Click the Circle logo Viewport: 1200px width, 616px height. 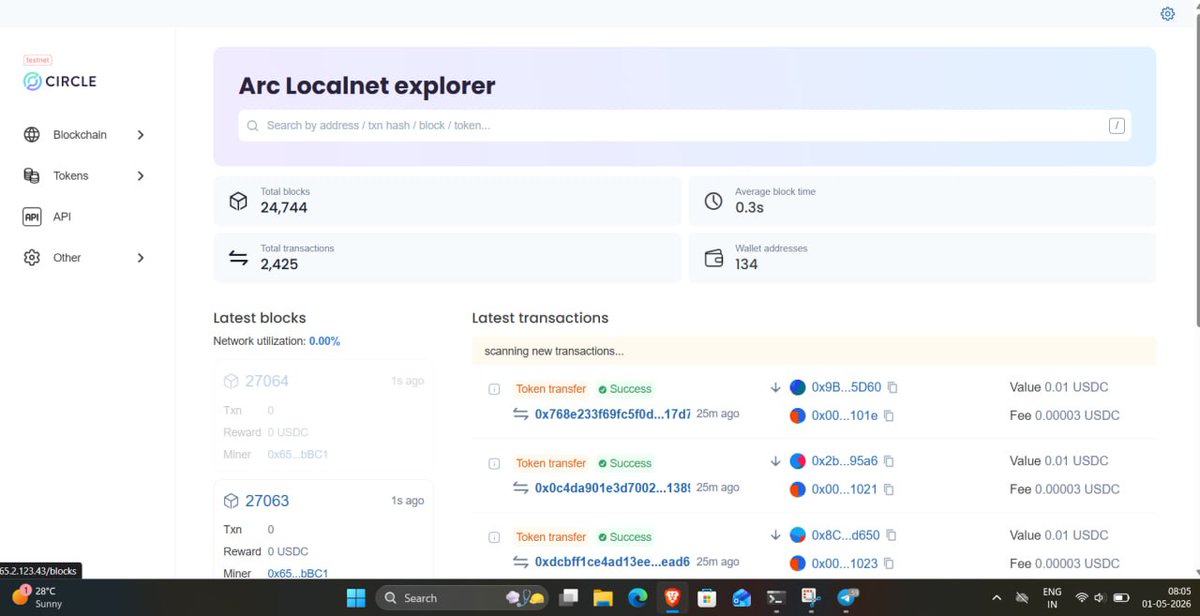point(61,81)
